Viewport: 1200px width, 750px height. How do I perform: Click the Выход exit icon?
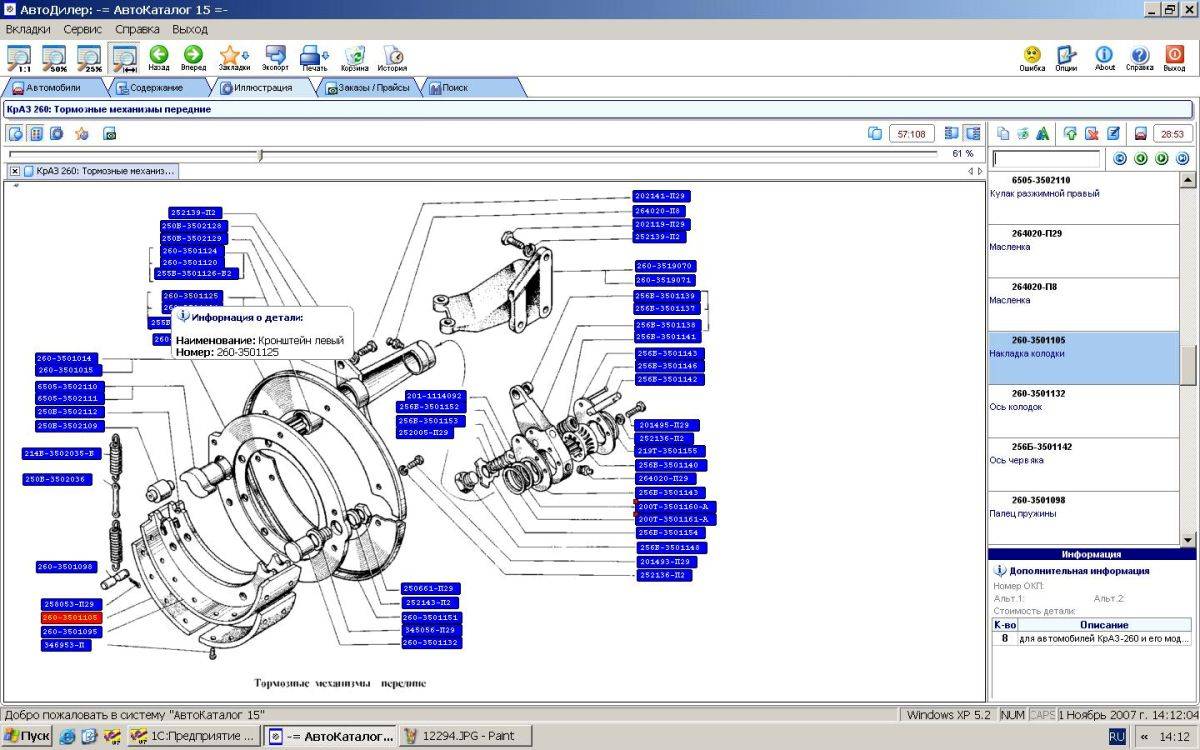pos(1174,58)
